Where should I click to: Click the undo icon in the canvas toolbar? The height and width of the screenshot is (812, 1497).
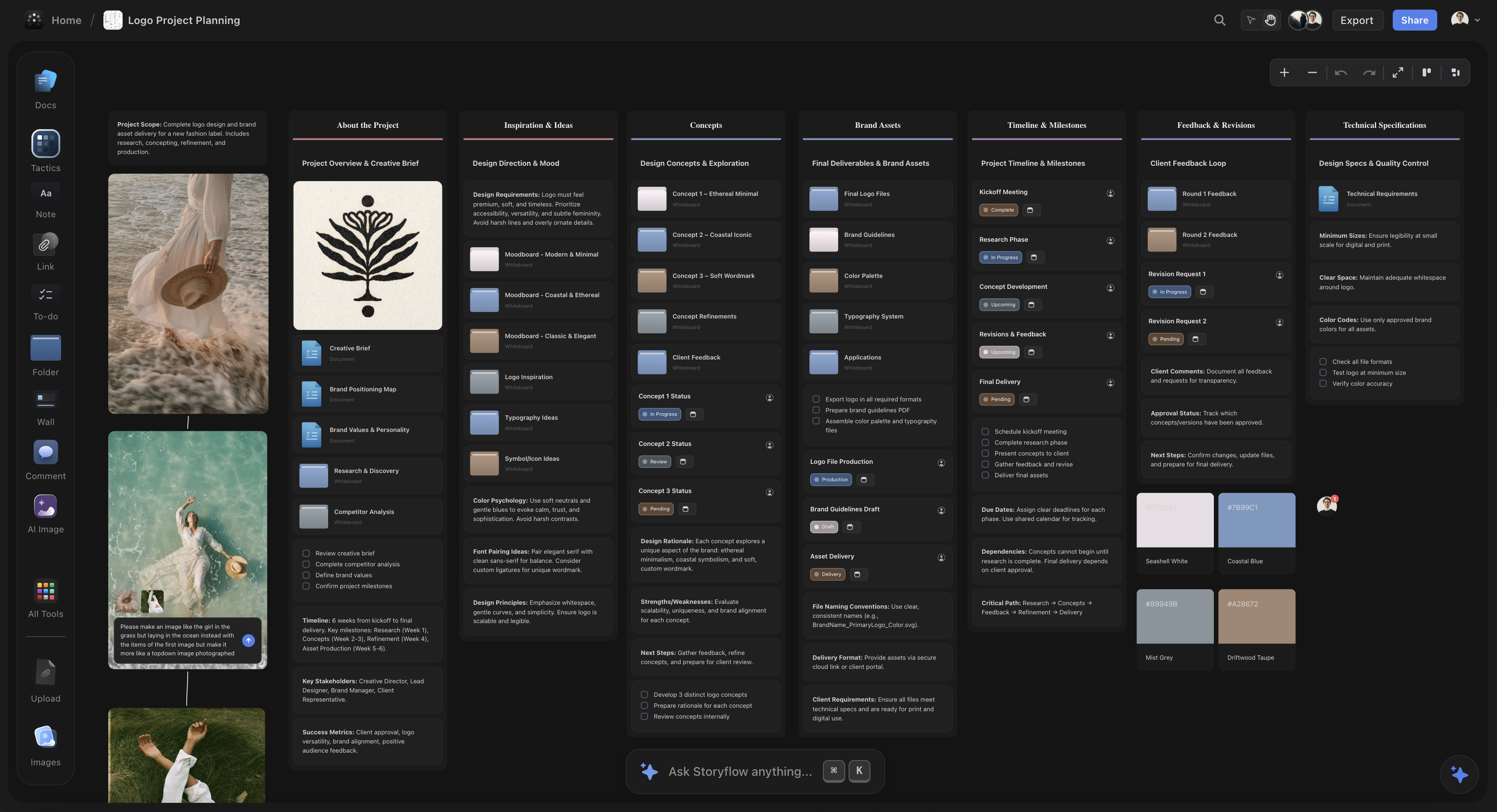[x=1341, y=72]
